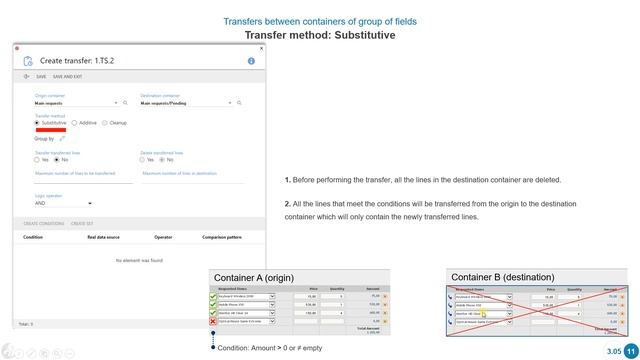Select the Substitutive transfer method
The image size is (640, 360).
click(x=37, y=123)
